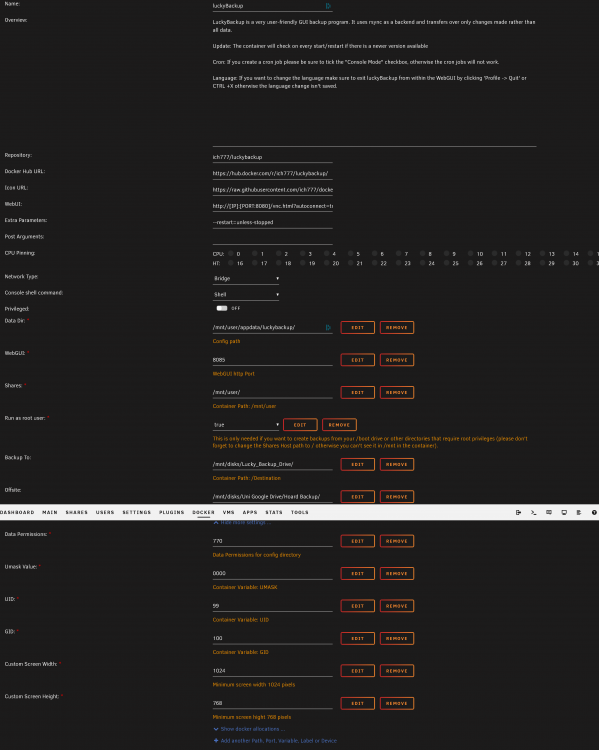
Task: Click the help question mark icon
Action: tap(594, 512)
